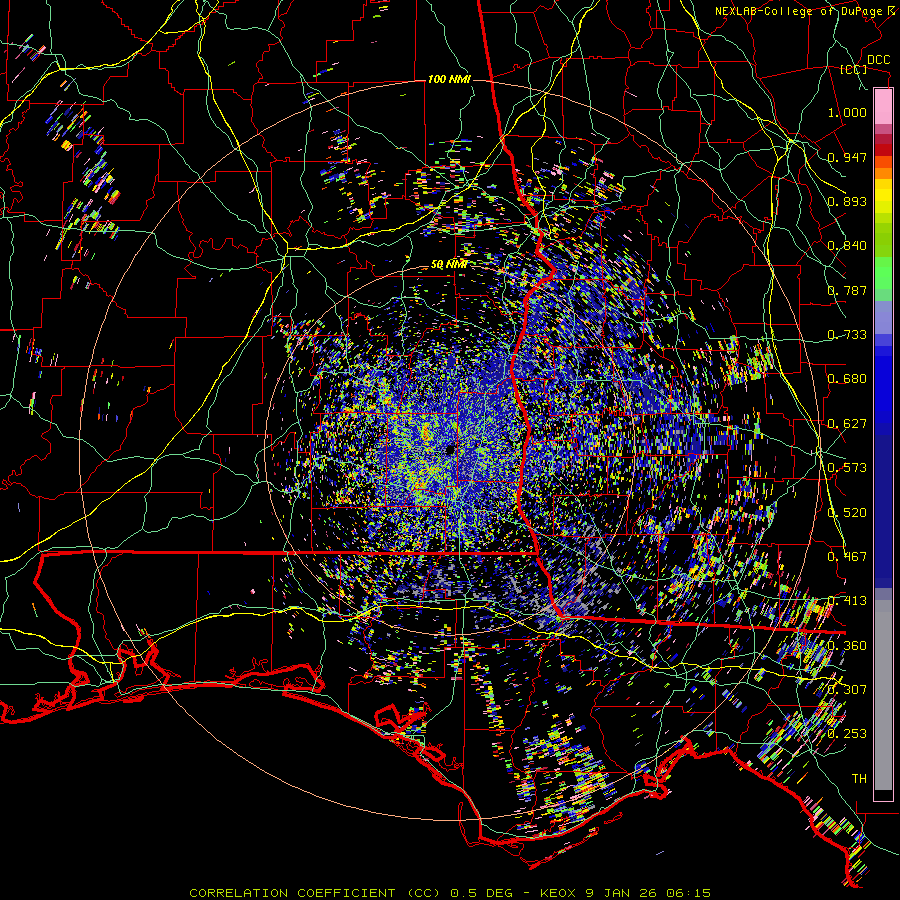
Task: Select the 1.000 scale value
Action: click(x=847, y=112)
